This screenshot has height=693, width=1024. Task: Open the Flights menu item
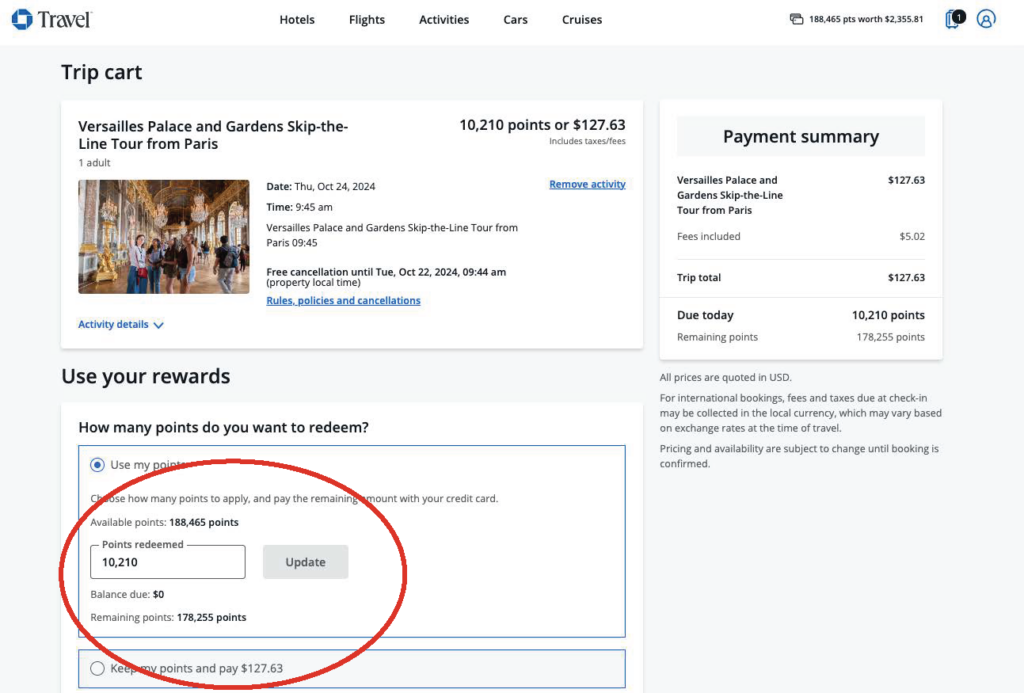click(x=367, y=20)
